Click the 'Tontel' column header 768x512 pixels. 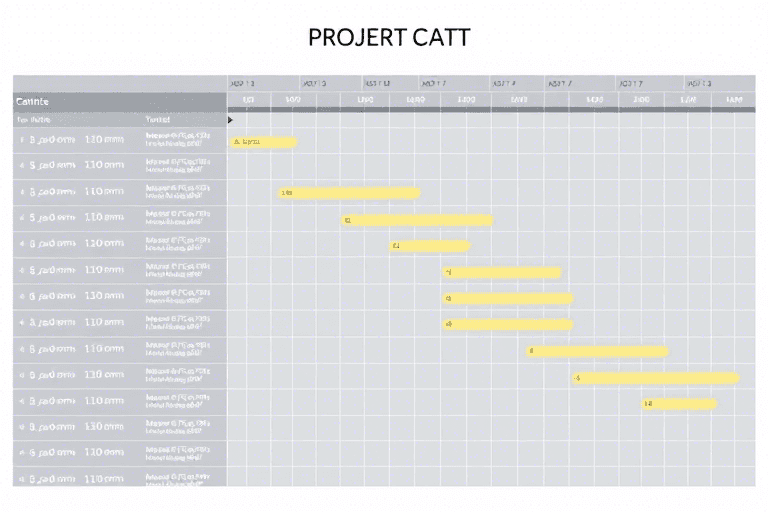[158, 120]
